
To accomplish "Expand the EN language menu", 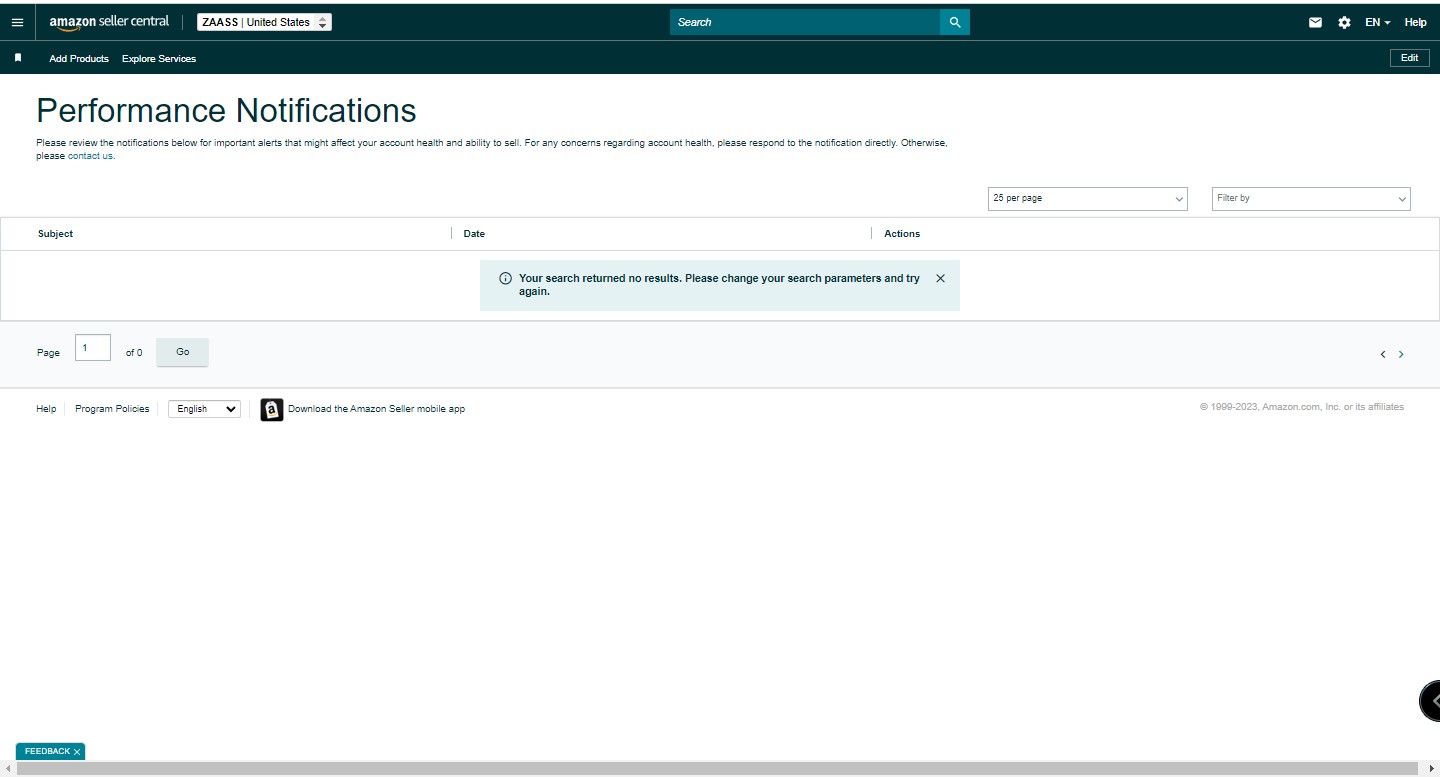I will pyautogui.click(x=1378, y=22).
